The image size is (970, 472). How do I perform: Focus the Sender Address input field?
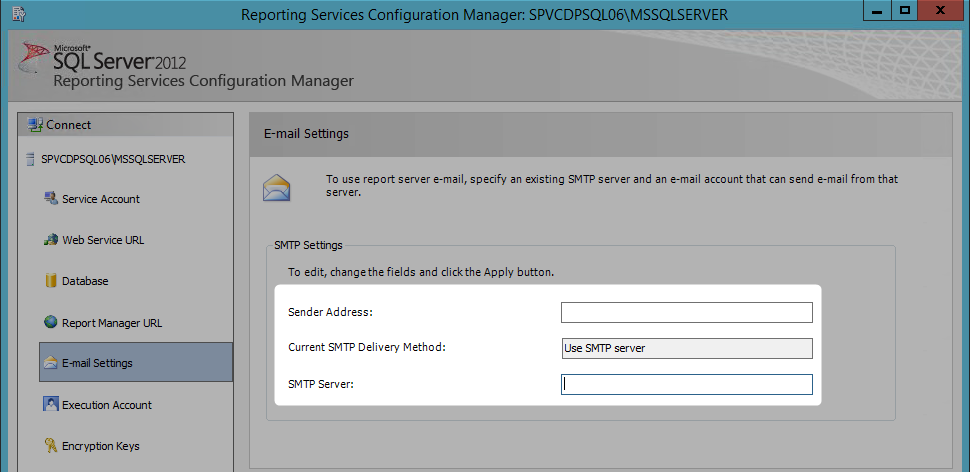tap(687, 312)
